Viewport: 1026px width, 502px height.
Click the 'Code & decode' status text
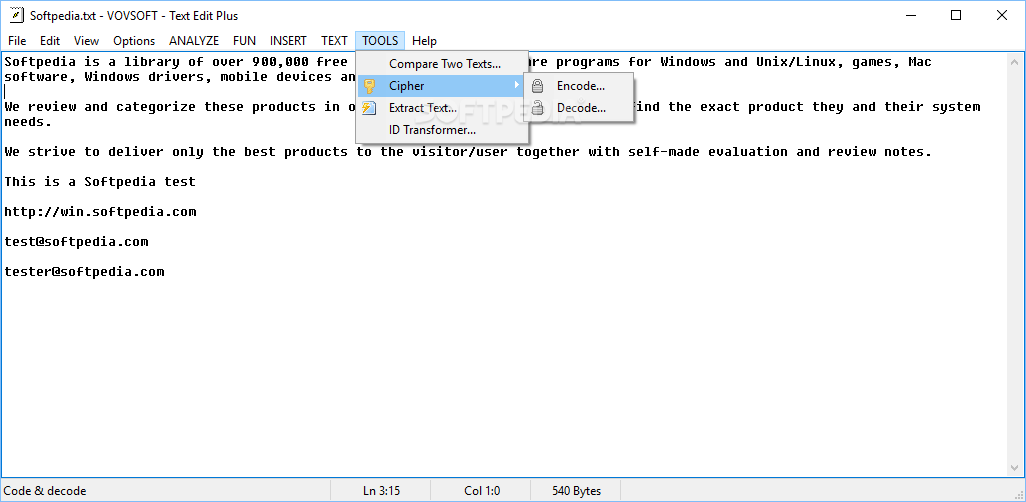point(44,491)
